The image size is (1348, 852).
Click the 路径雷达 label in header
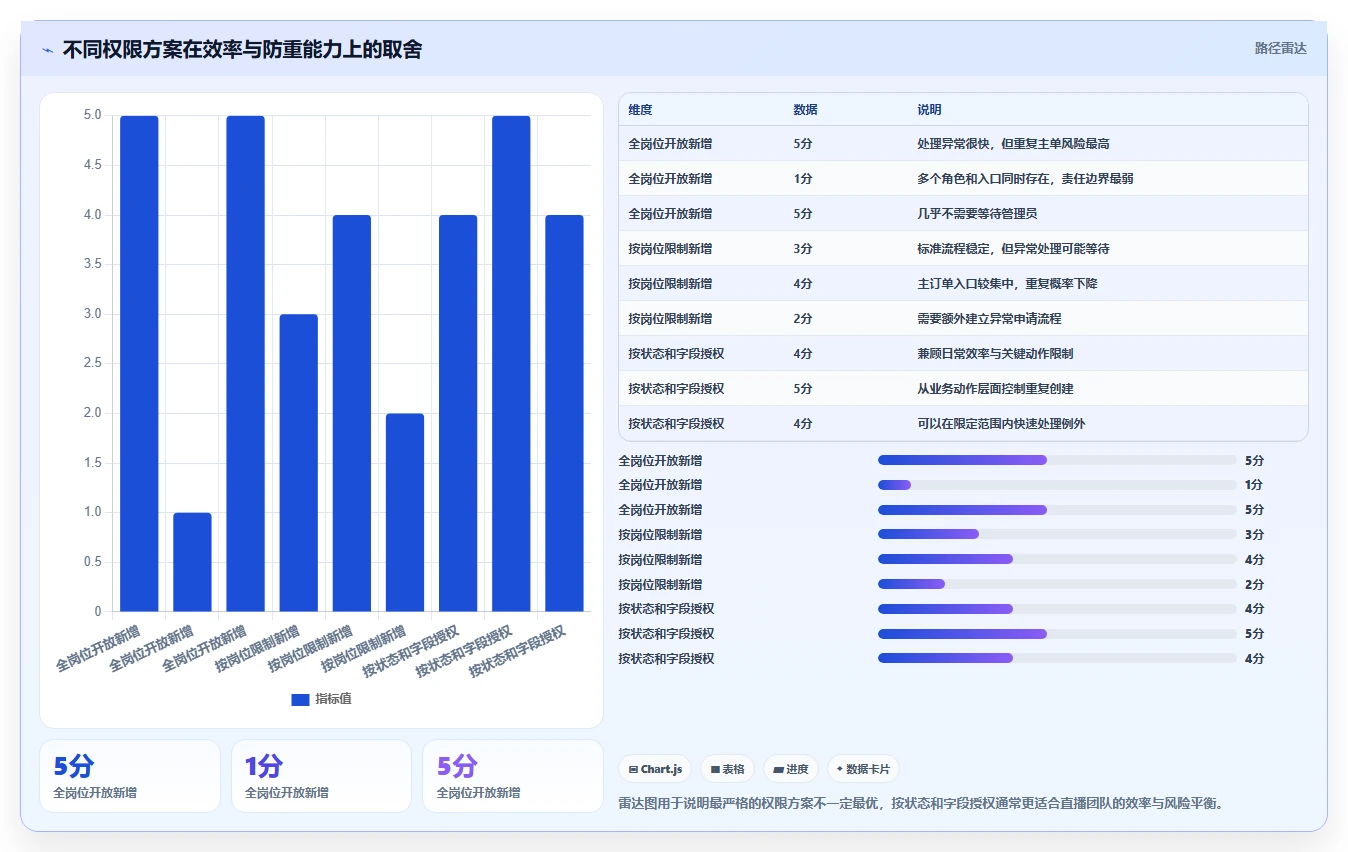1281,48
